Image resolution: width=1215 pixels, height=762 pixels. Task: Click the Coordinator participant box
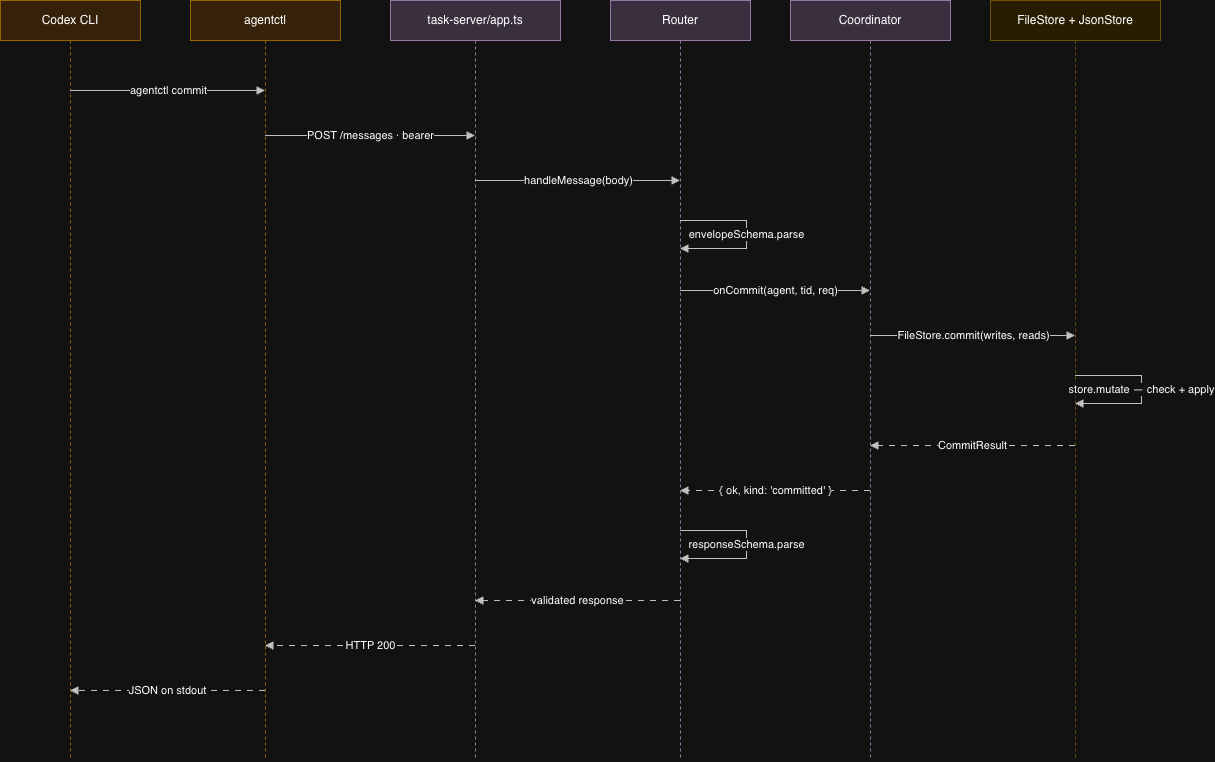870,20
